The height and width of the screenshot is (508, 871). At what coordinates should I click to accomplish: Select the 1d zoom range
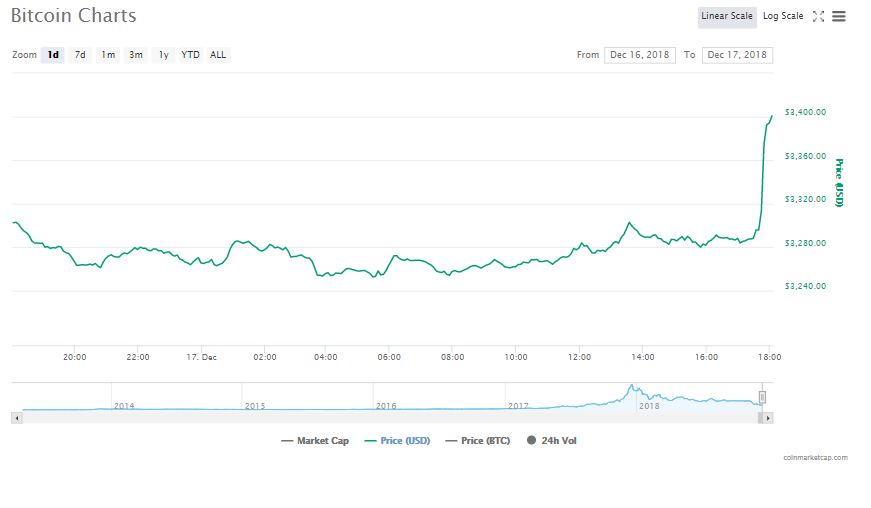(53, 55)
